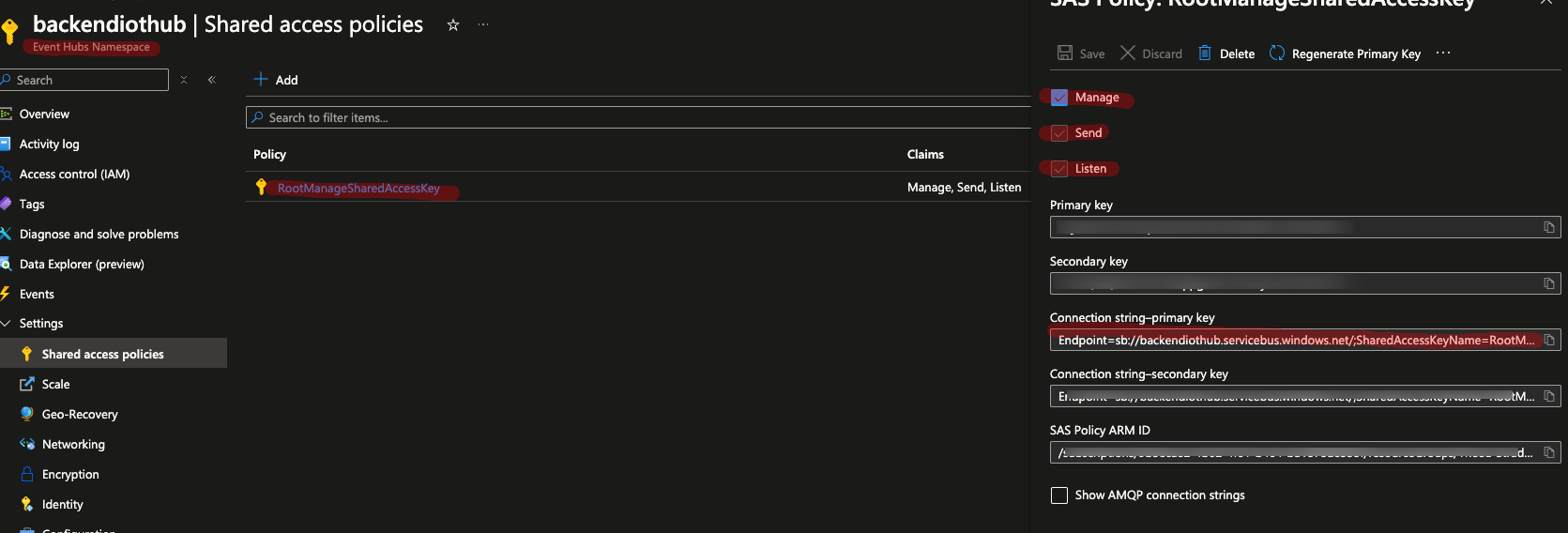
Task: Click the Search to filter items field
Action: (x=638, y=117)
